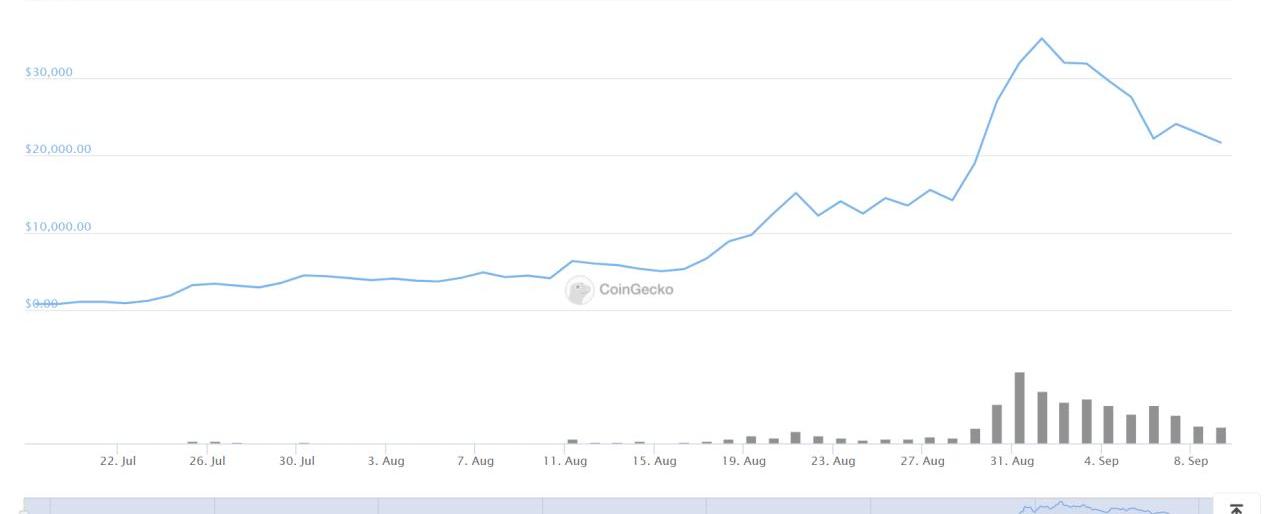Click the 15. Aug date label
1269x514 pixels.
(x=654, y=461)
